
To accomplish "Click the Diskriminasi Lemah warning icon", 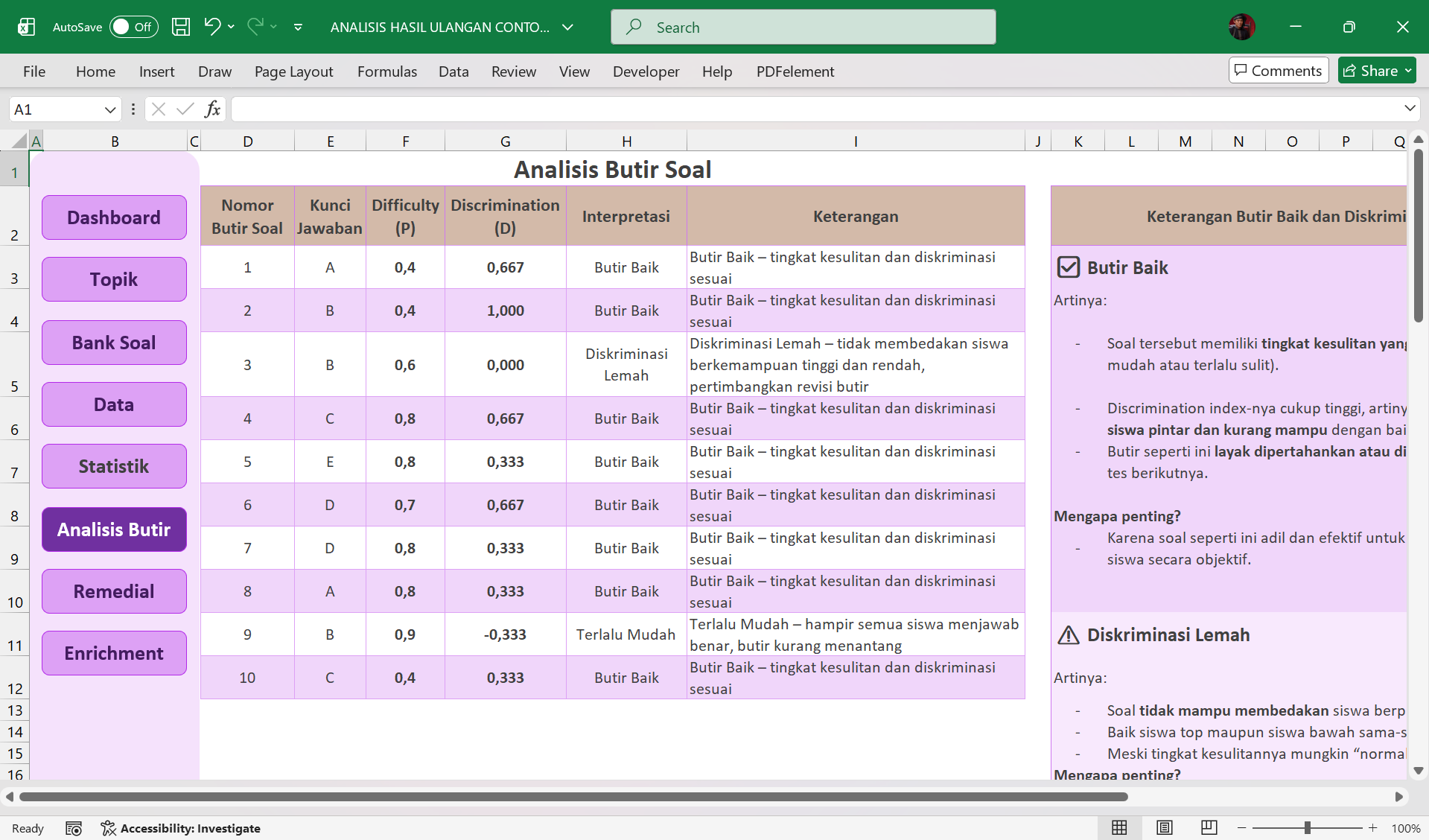I will click(x=1068, y=634).
